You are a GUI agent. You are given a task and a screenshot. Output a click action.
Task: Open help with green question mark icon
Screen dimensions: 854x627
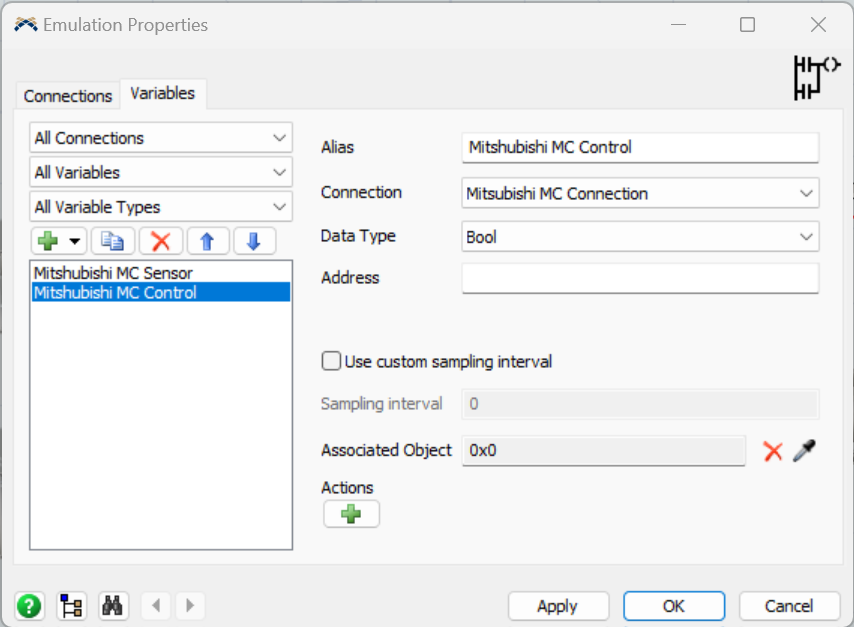click(x=30, y=605)
